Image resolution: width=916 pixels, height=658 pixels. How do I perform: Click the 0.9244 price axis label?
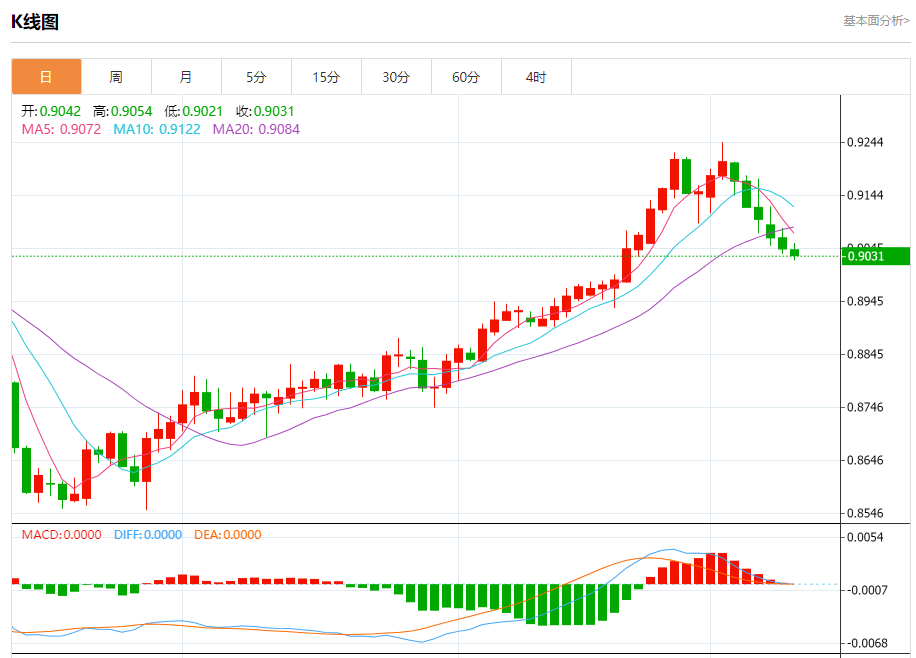865,142
